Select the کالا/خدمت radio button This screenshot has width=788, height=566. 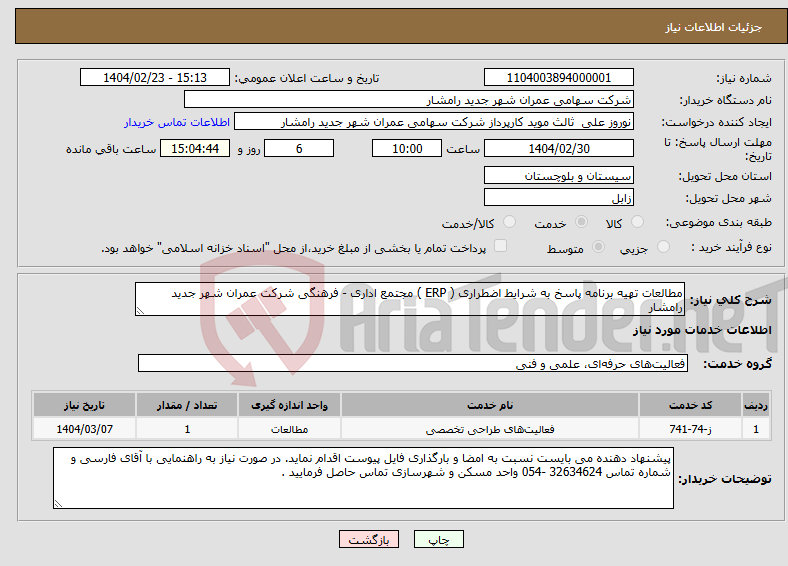point(510,222)
